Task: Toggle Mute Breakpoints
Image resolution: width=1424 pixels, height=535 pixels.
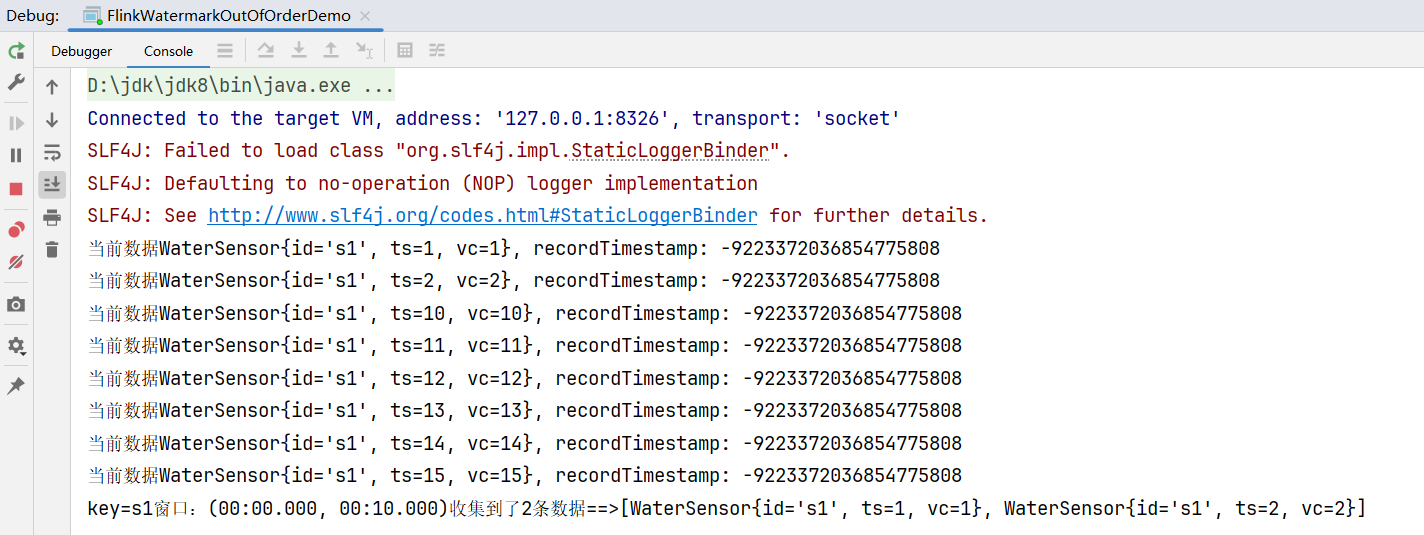Action: pyautogui.click(x=16, y=263)
